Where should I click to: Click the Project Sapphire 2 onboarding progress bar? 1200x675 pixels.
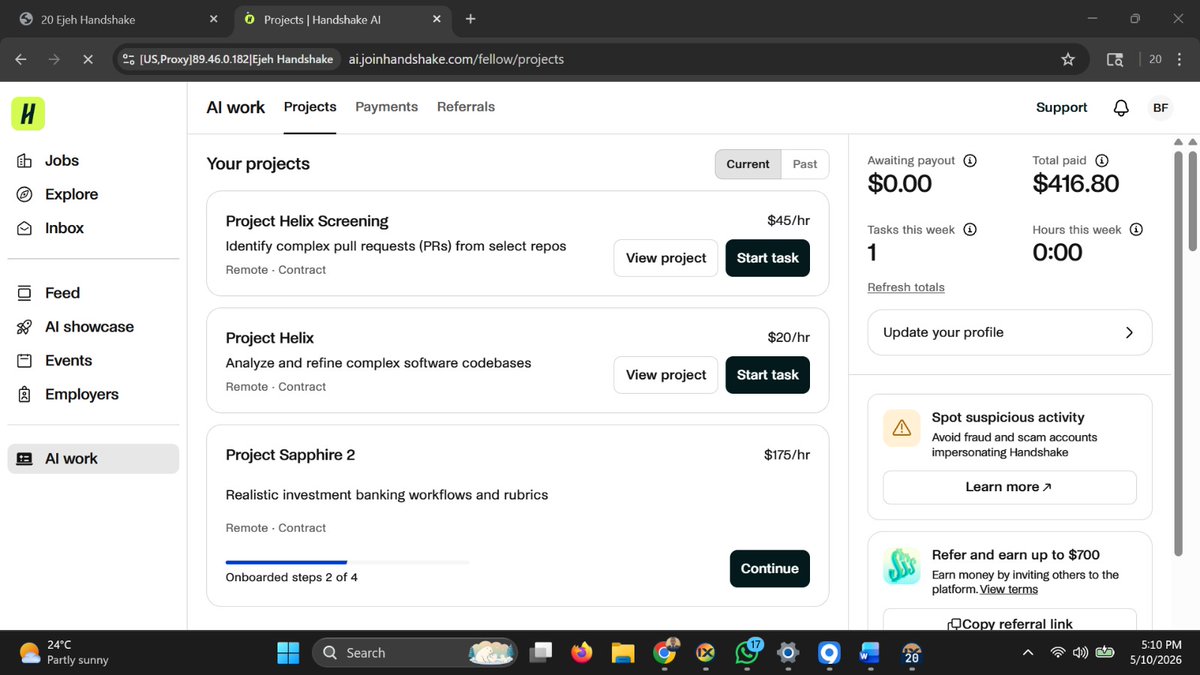click(347, 562)
